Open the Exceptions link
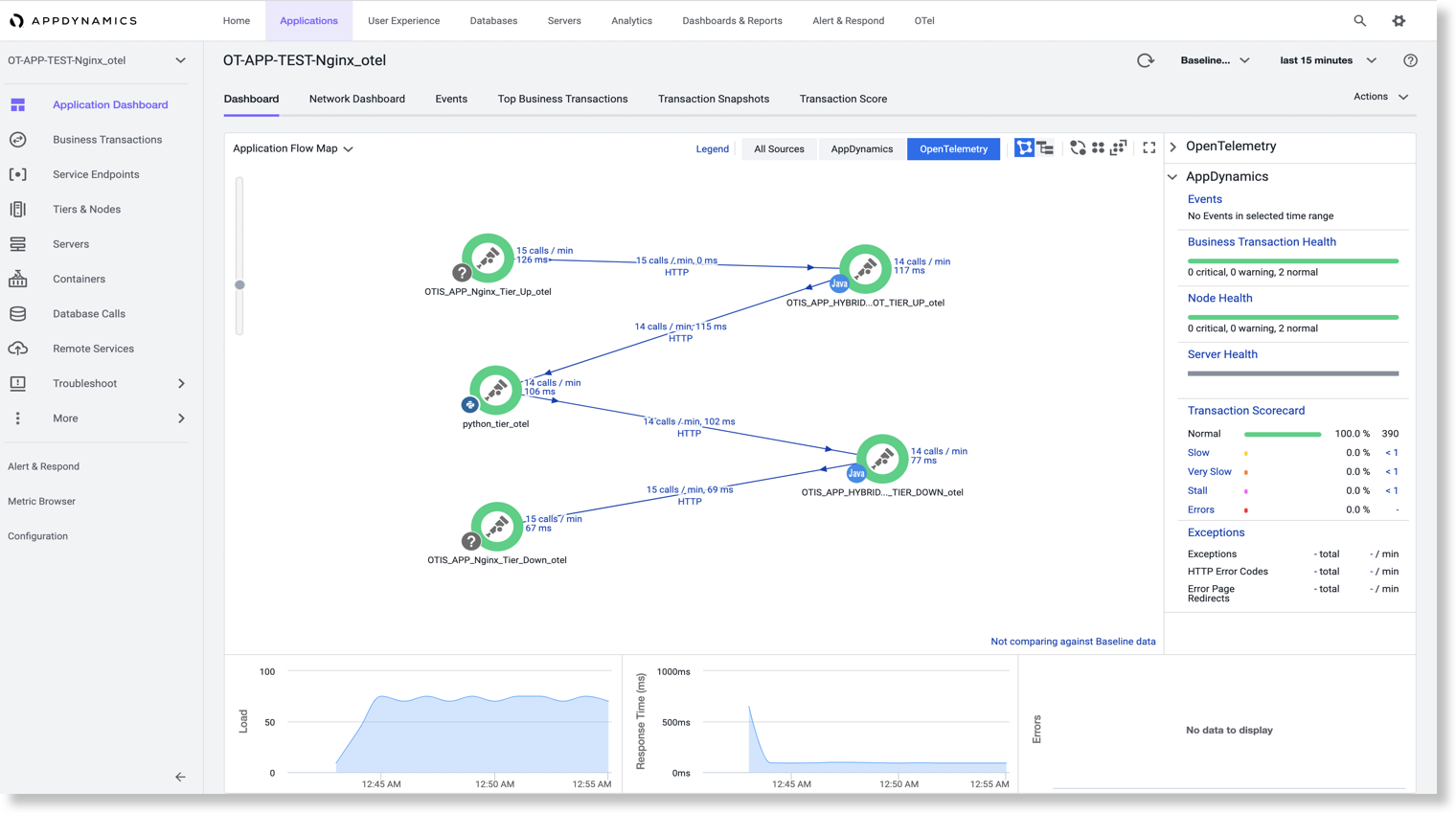The width and height of the screenshot is (1456, 813). [x=1216, y=532]
